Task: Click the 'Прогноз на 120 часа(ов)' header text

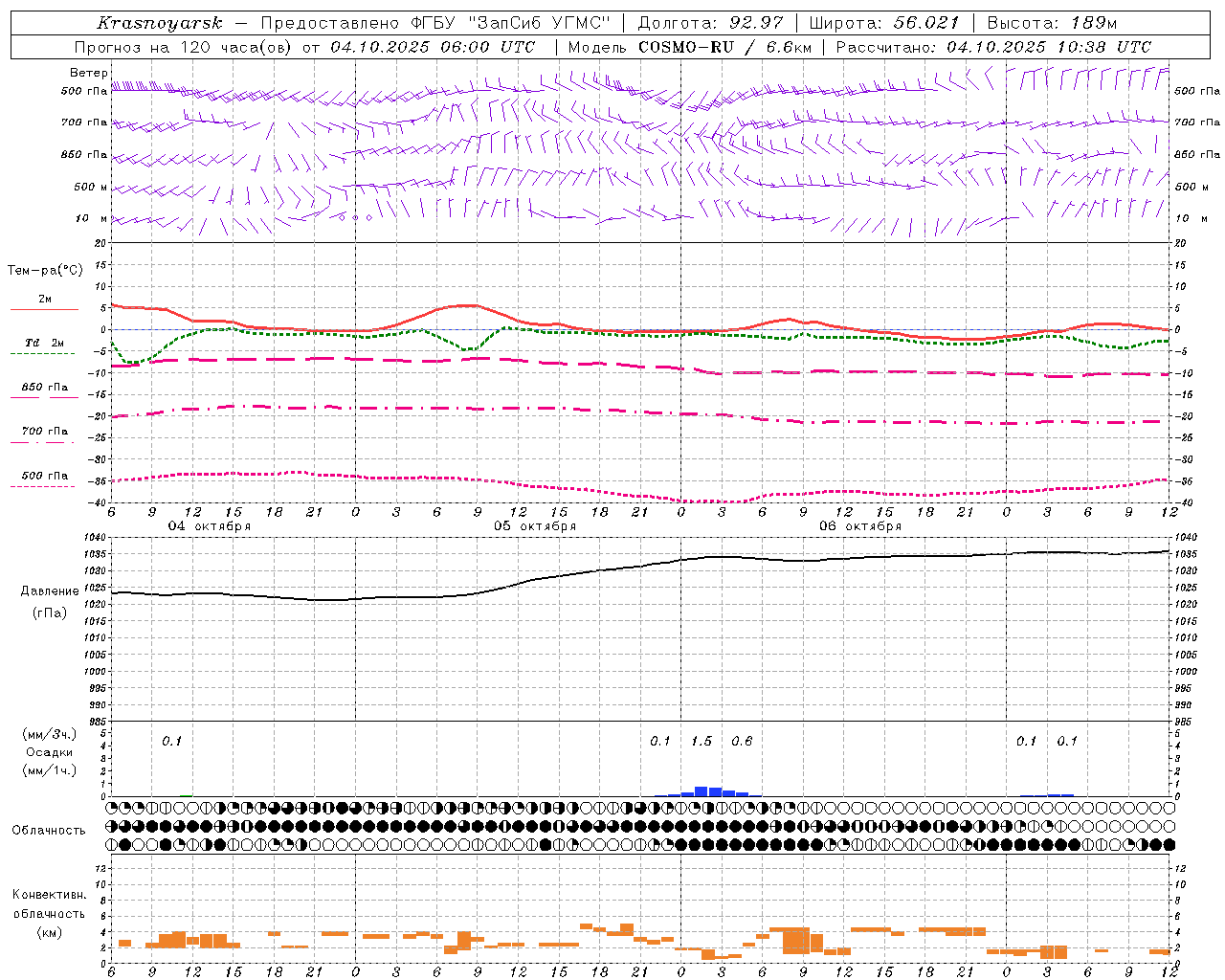Action: pyautogui.click(x=184, y=47)
